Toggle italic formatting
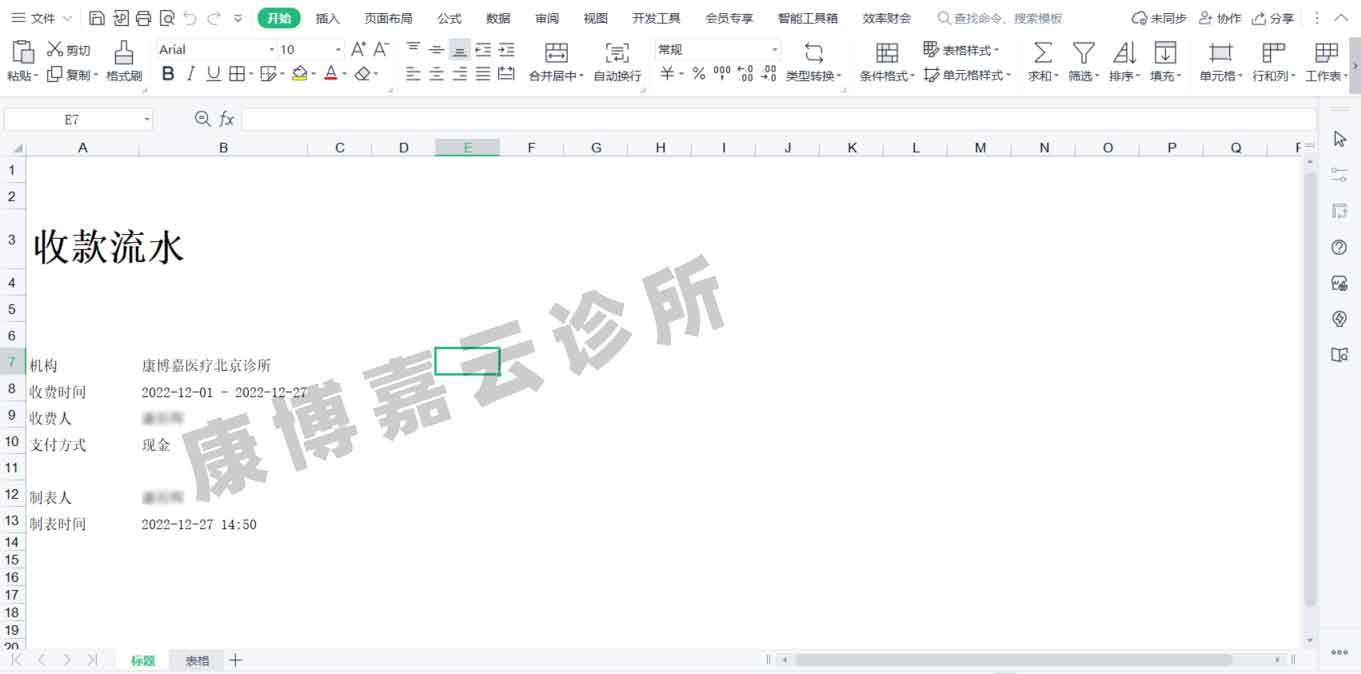1361x674 pixels. tap(190, 74)
